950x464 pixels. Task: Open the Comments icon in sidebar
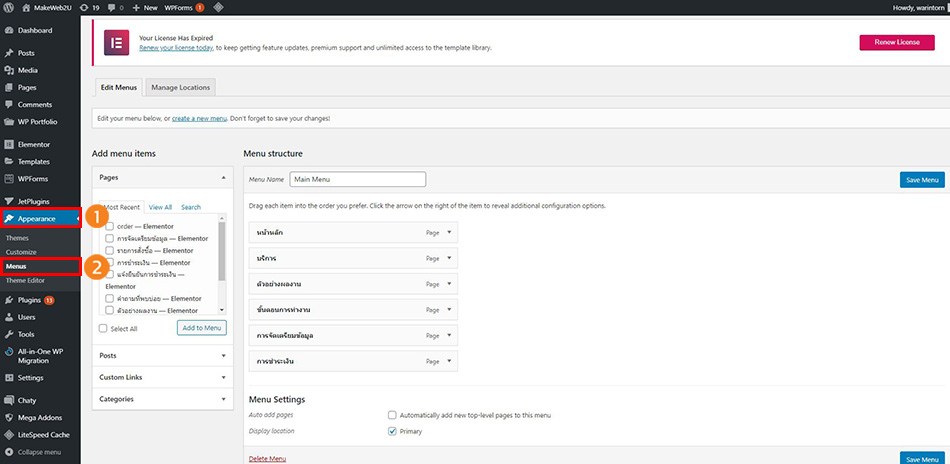click(x=9, y=104)
